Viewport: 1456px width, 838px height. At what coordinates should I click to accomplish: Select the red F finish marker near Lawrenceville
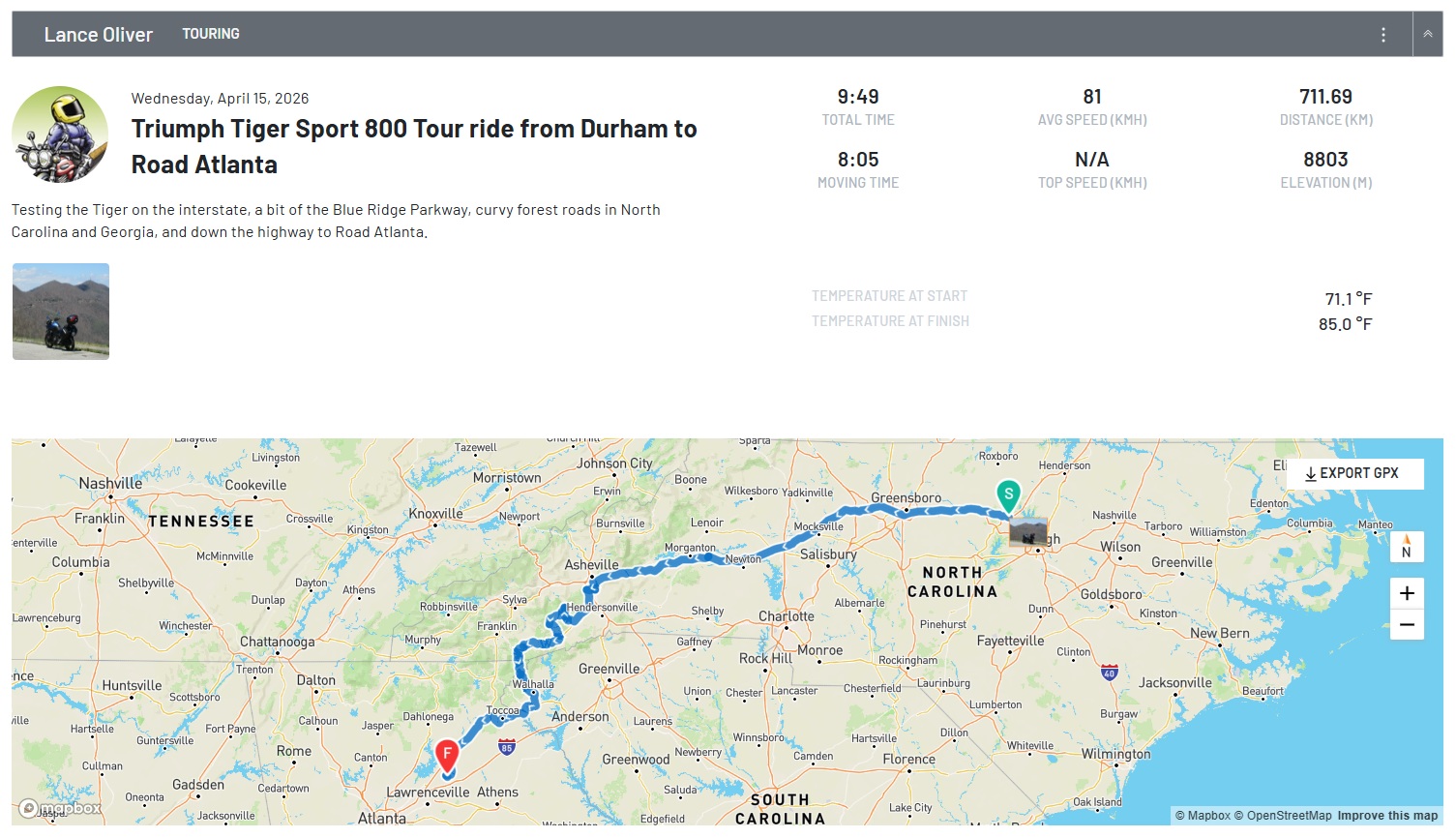(x=447, y=752)
